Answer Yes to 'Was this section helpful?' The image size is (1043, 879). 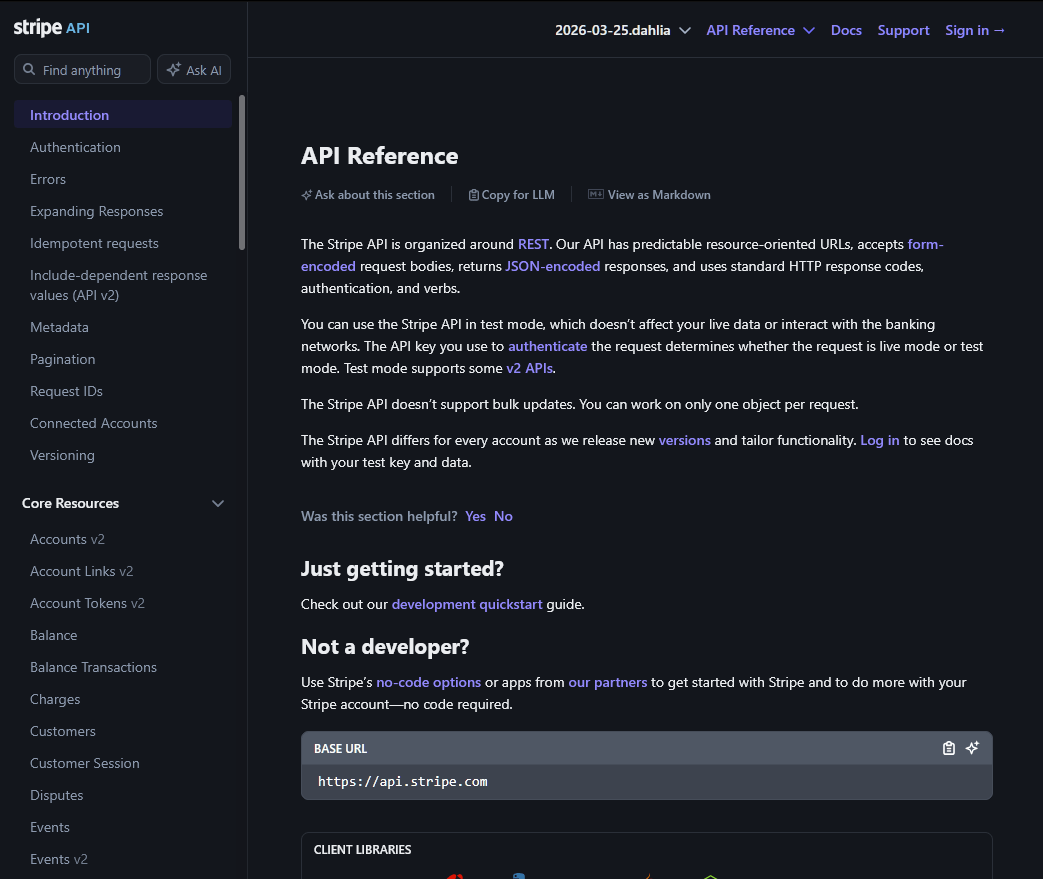pos(476,516)
